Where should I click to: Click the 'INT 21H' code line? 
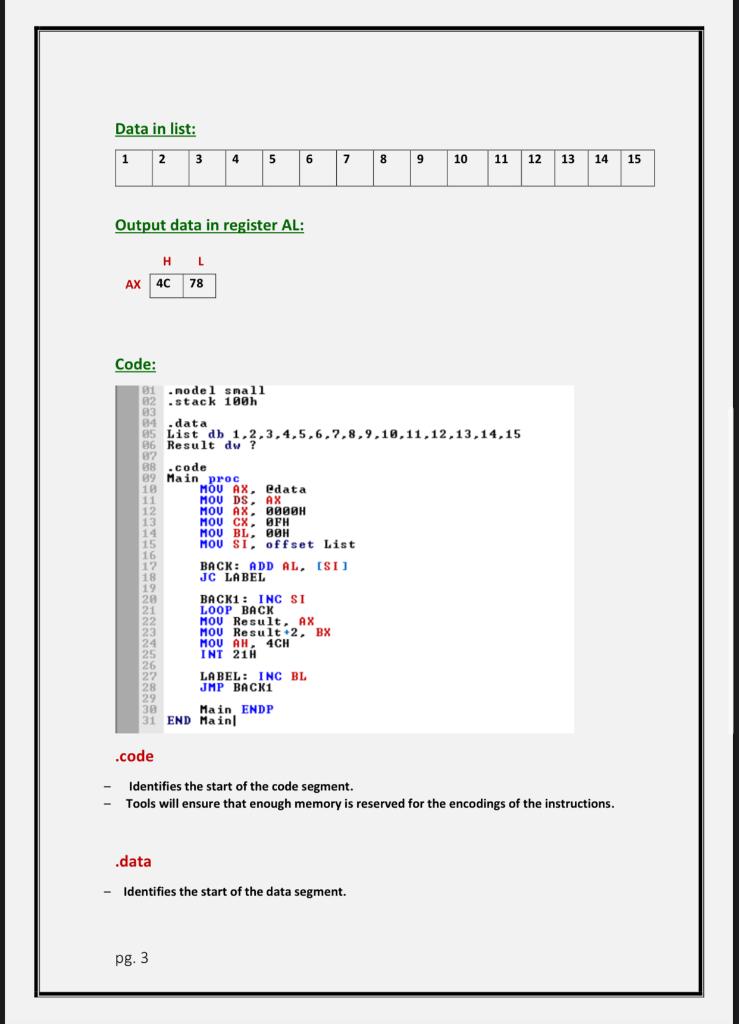pos(228,654)
